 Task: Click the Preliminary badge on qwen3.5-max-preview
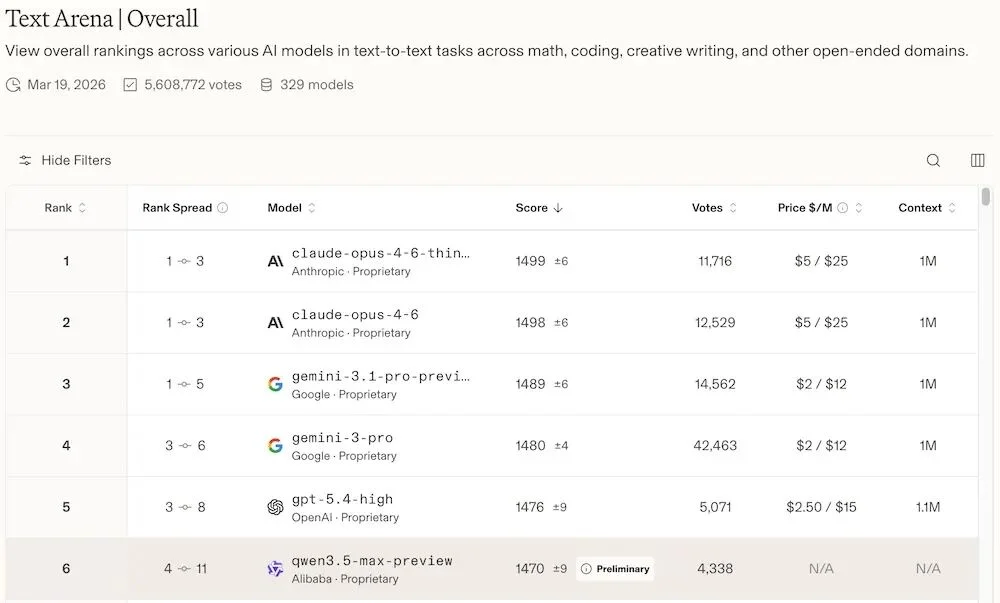(615, 569)
